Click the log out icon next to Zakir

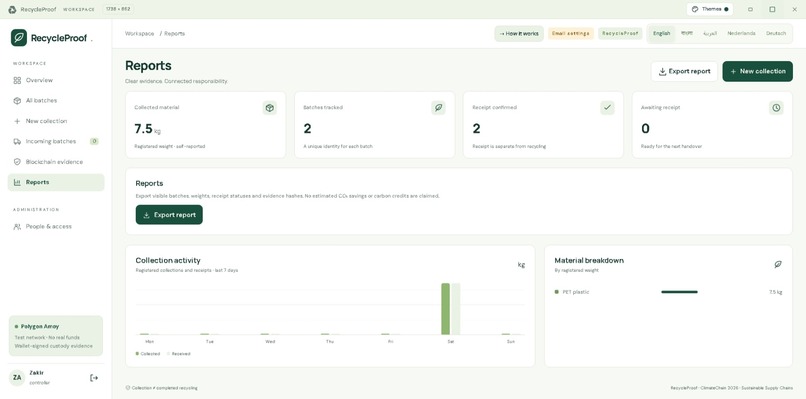[x=94, y=378]
